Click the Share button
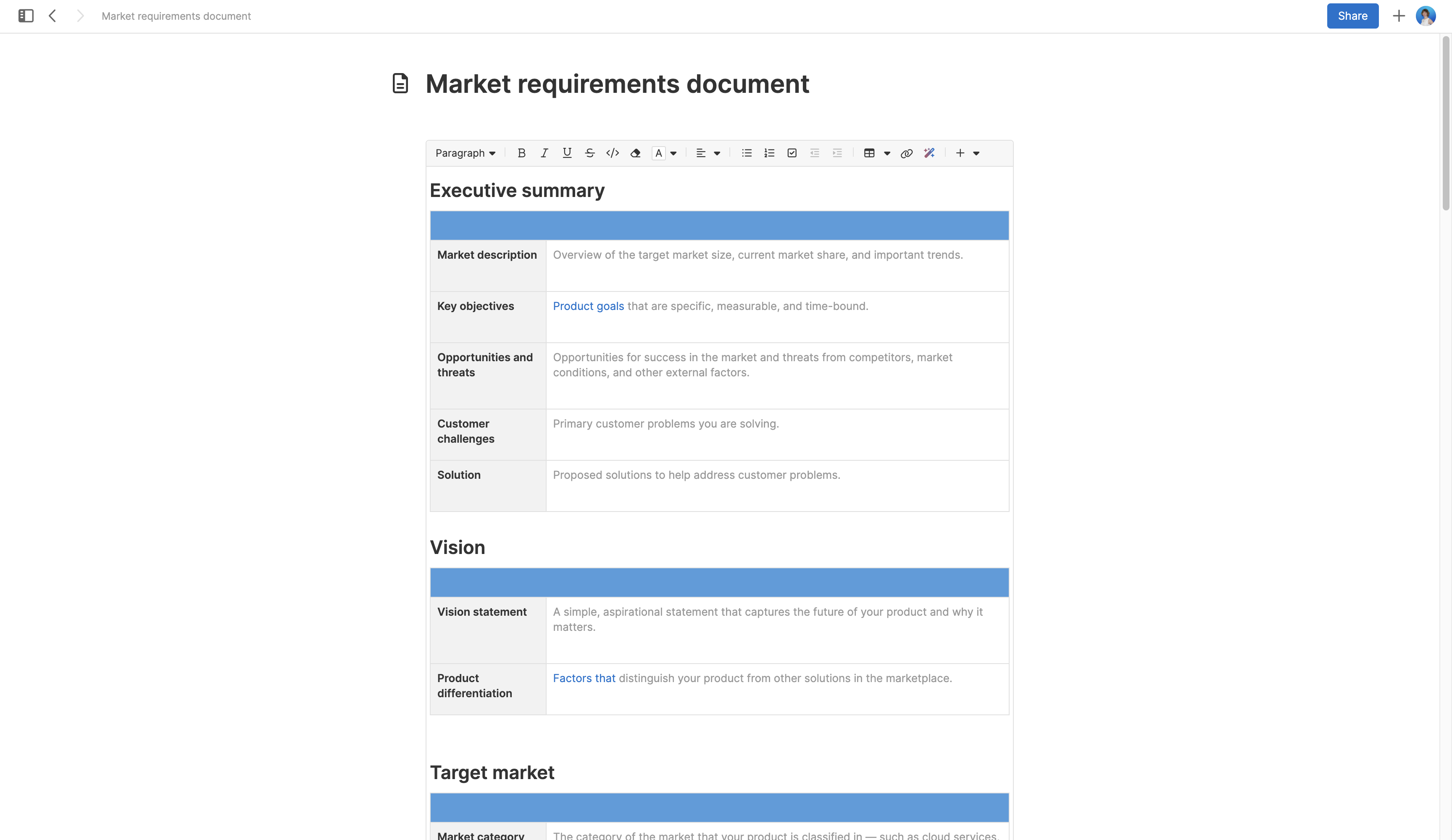Screen dimensions: 1452x840 (x=1352, y=16)
